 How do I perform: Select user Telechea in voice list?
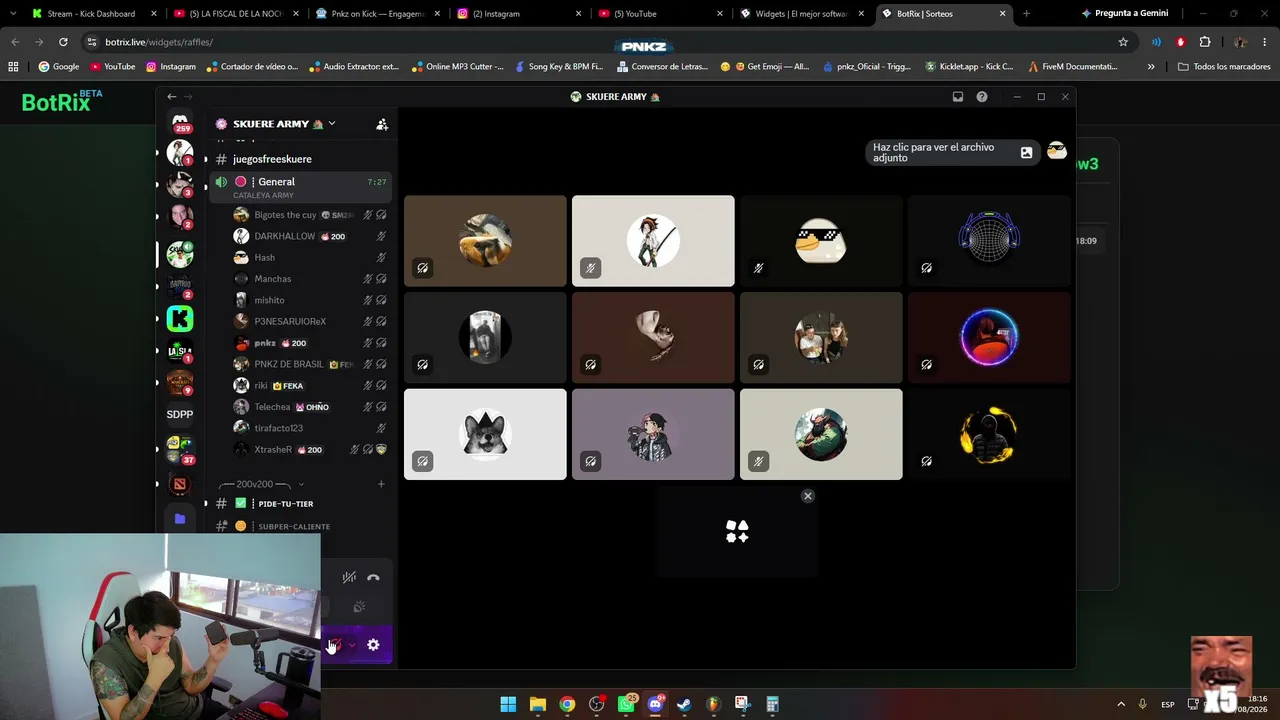click(x=310, y=407)
